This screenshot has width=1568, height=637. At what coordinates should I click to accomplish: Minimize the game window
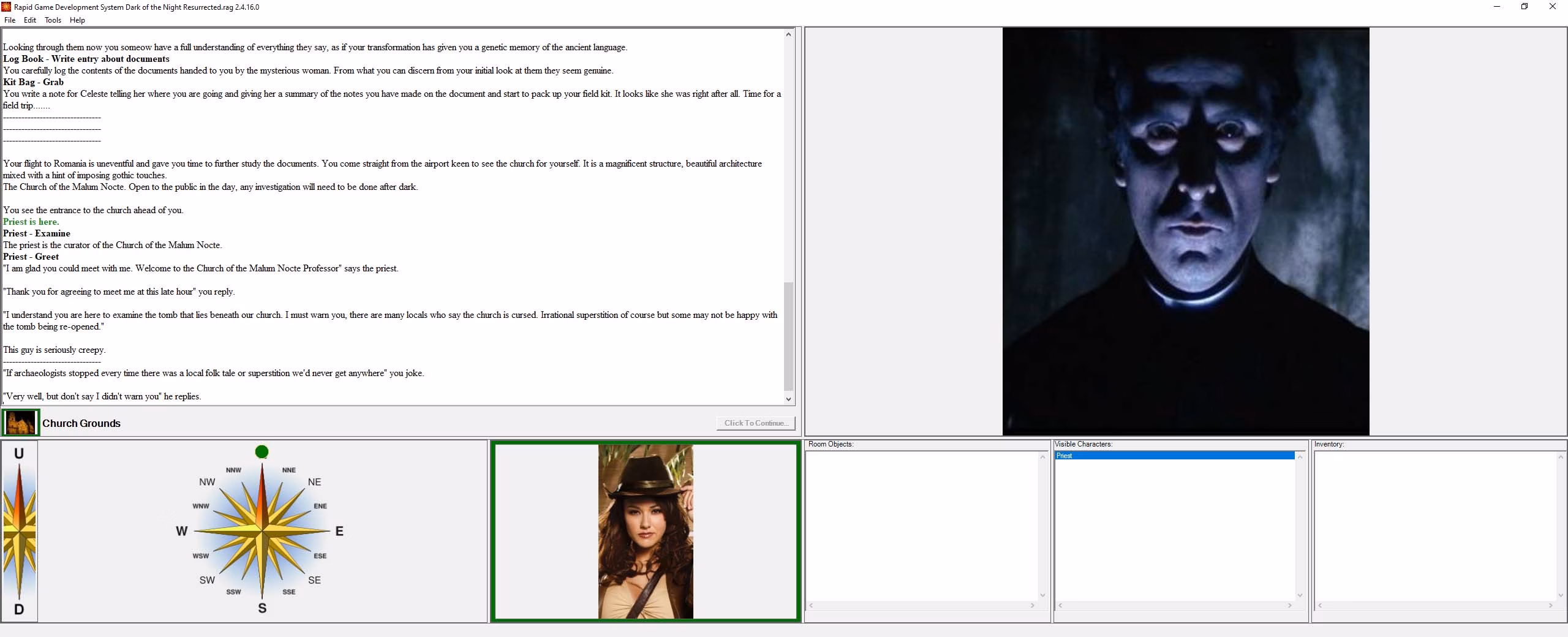1497,7
